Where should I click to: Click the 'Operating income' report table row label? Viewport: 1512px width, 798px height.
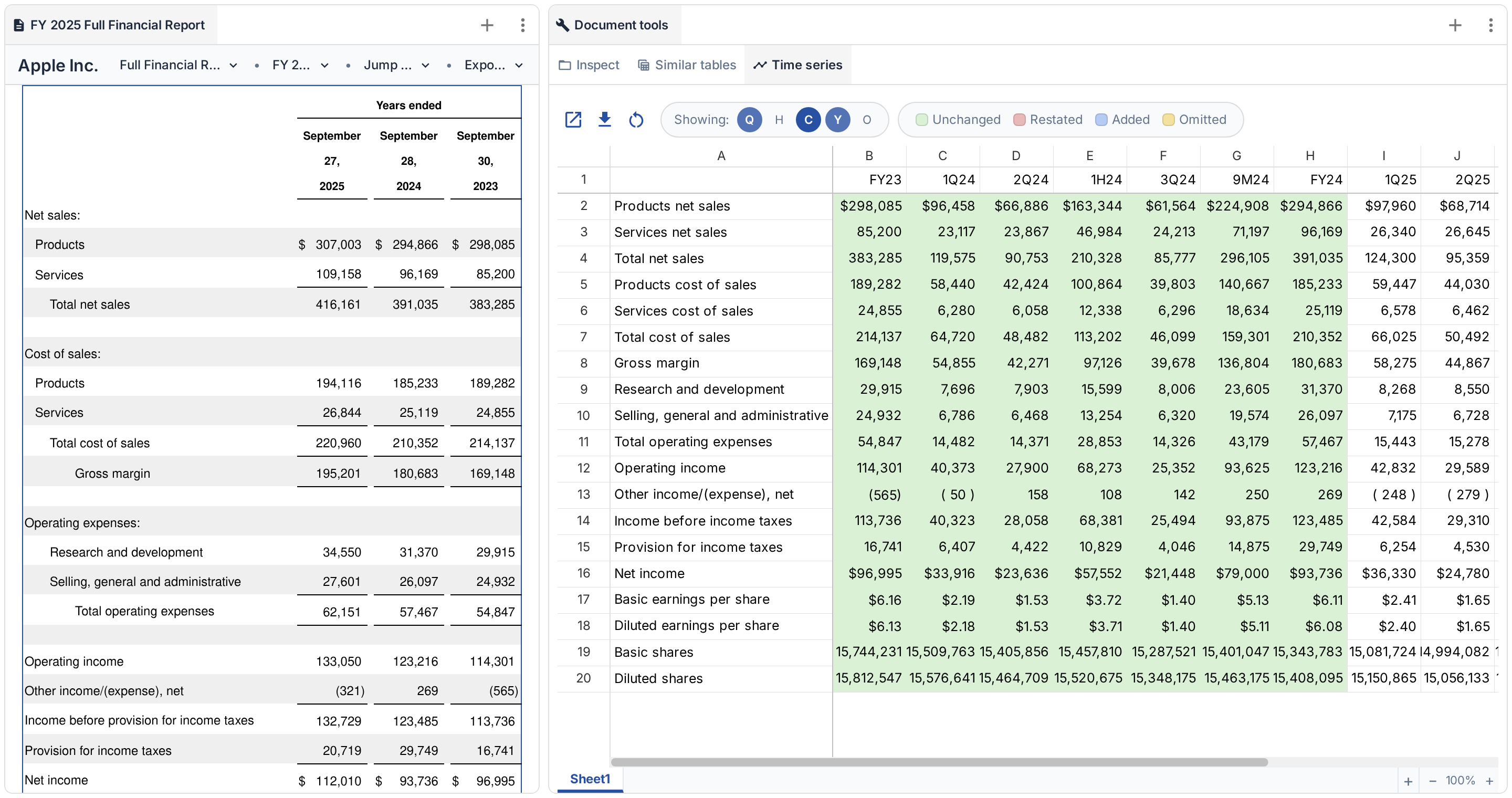coord(74,661)
